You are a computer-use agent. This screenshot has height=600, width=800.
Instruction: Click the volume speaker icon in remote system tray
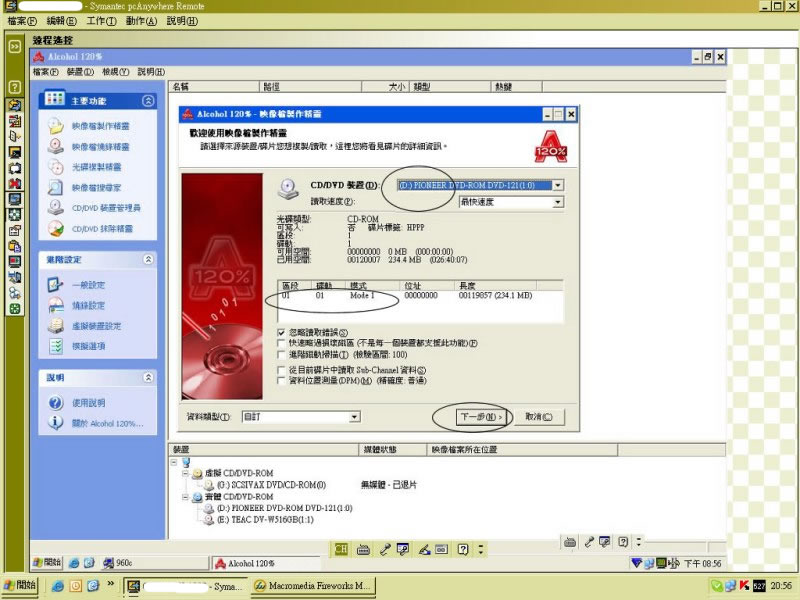click(673, 563)
